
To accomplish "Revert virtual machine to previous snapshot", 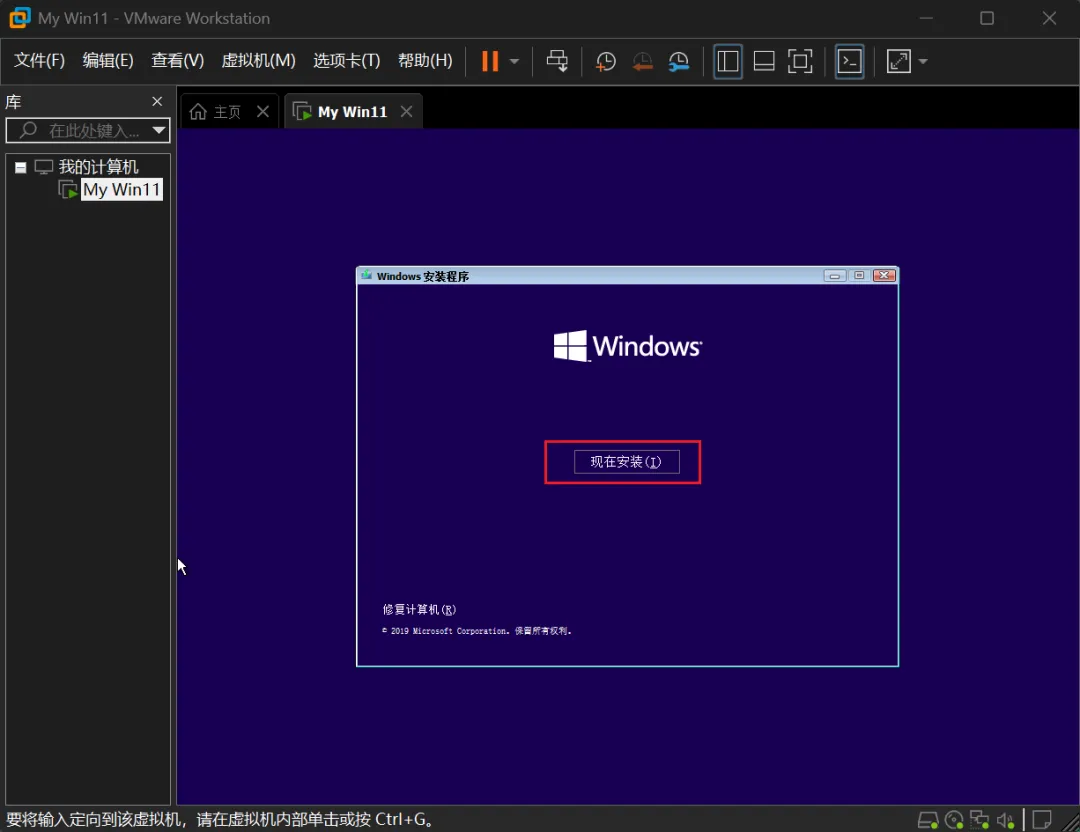I will (x=642, y=61).
